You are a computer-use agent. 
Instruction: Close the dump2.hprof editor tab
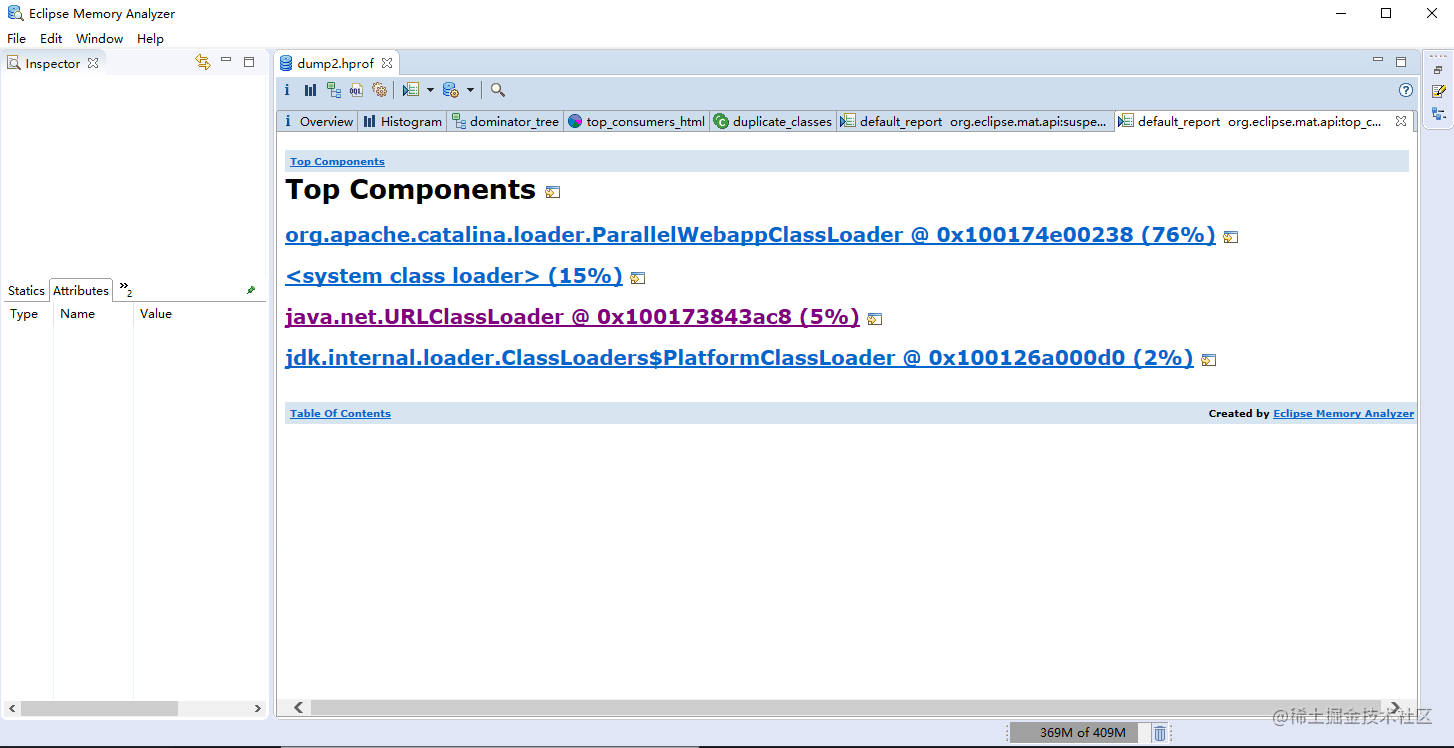[387, 63]
